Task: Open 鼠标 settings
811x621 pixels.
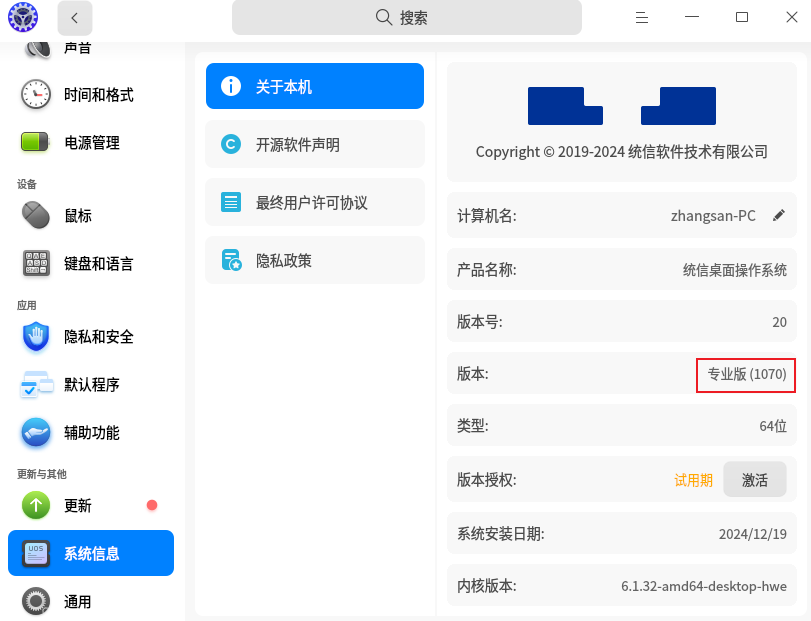Action: (91, 215)
